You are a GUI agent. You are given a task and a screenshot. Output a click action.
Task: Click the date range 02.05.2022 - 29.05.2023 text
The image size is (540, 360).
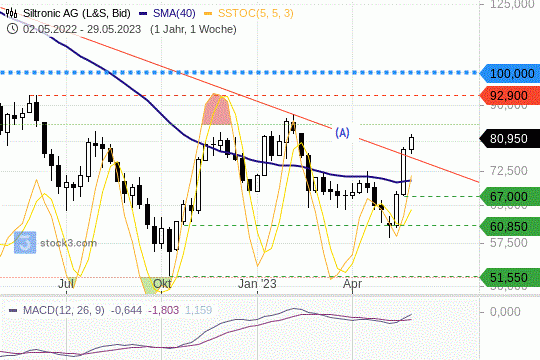click(x=82, y=29)
